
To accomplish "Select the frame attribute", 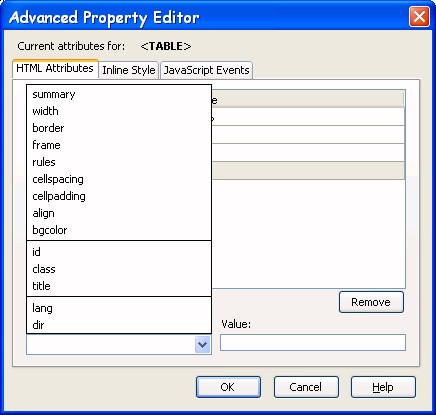I will tap(119, 145).
